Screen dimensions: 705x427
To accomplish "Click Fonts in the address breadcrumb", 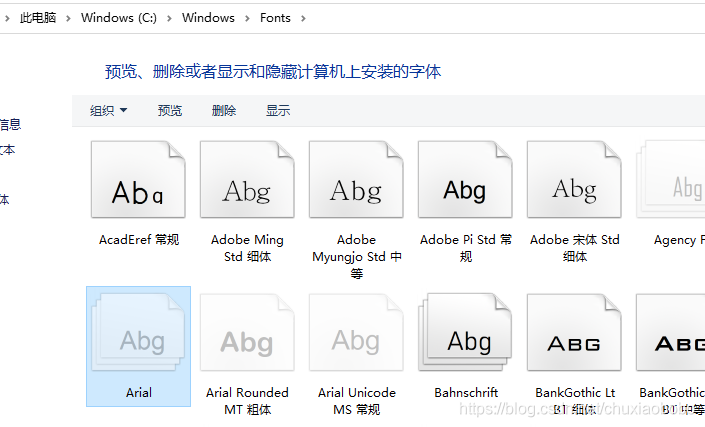I will 275,18.
